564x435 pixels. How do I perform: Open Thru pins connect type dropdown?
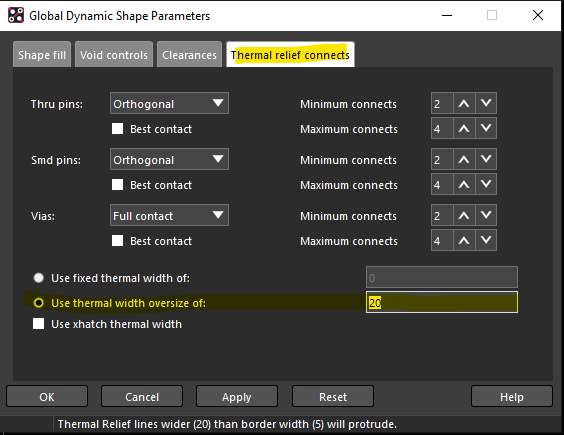pyautogui.click(x=169, y=104)
